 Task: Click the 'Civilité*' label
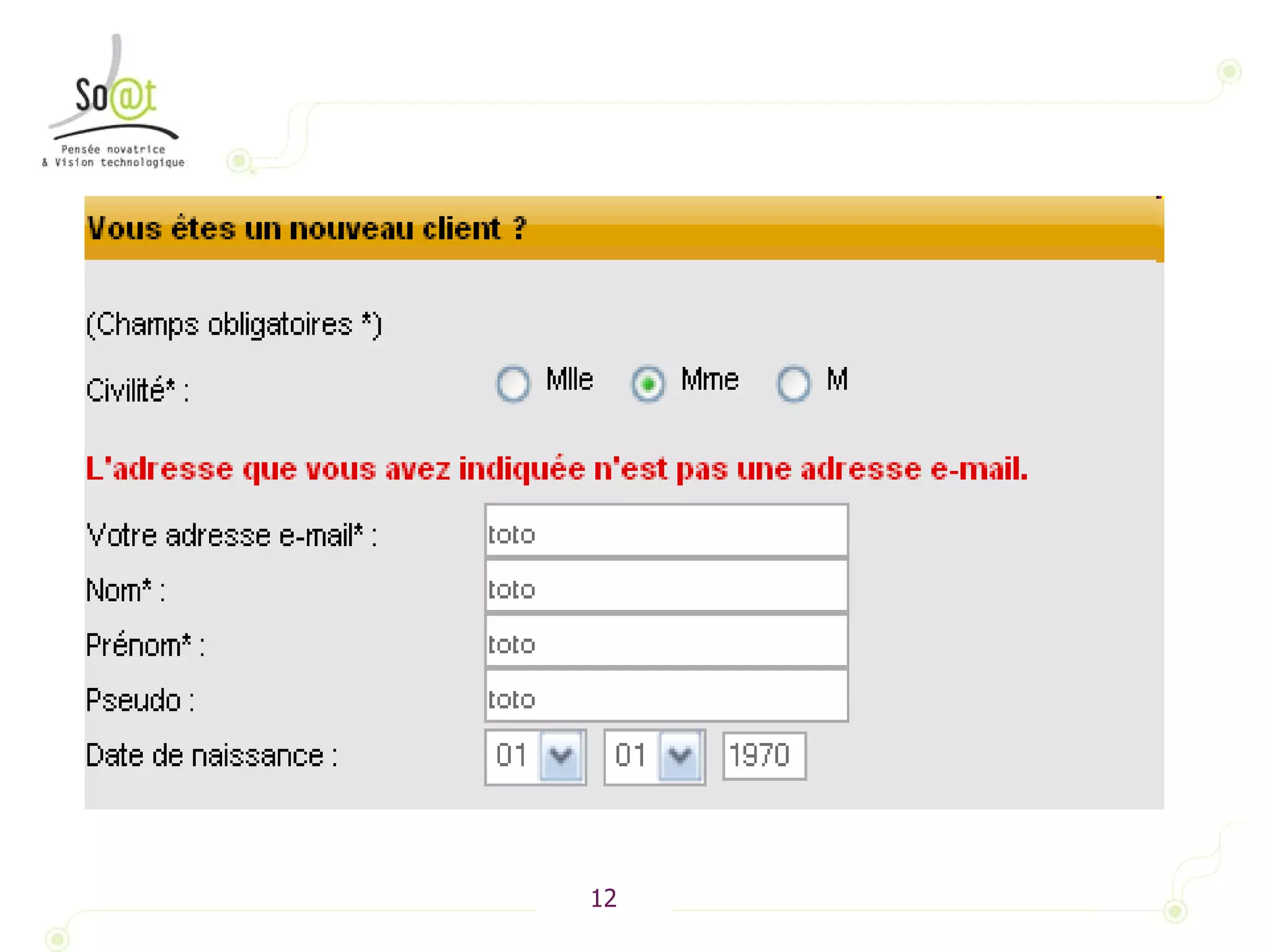point(137,390)
